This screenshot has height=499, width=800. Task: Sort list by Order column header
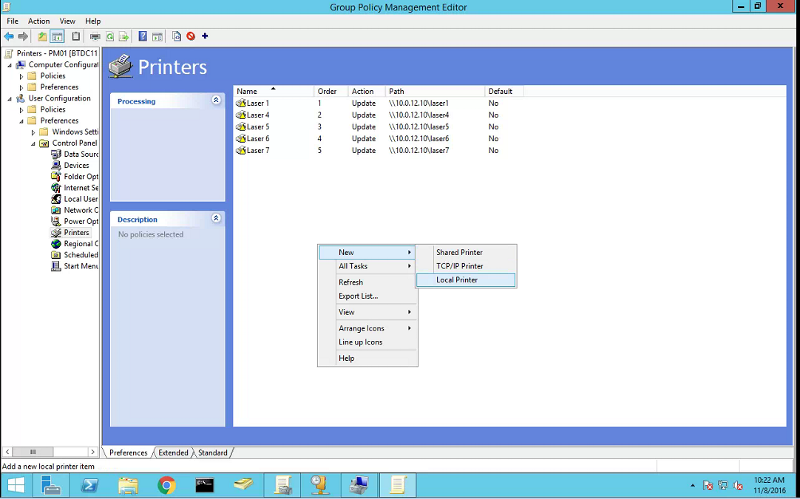pos(331,91)
